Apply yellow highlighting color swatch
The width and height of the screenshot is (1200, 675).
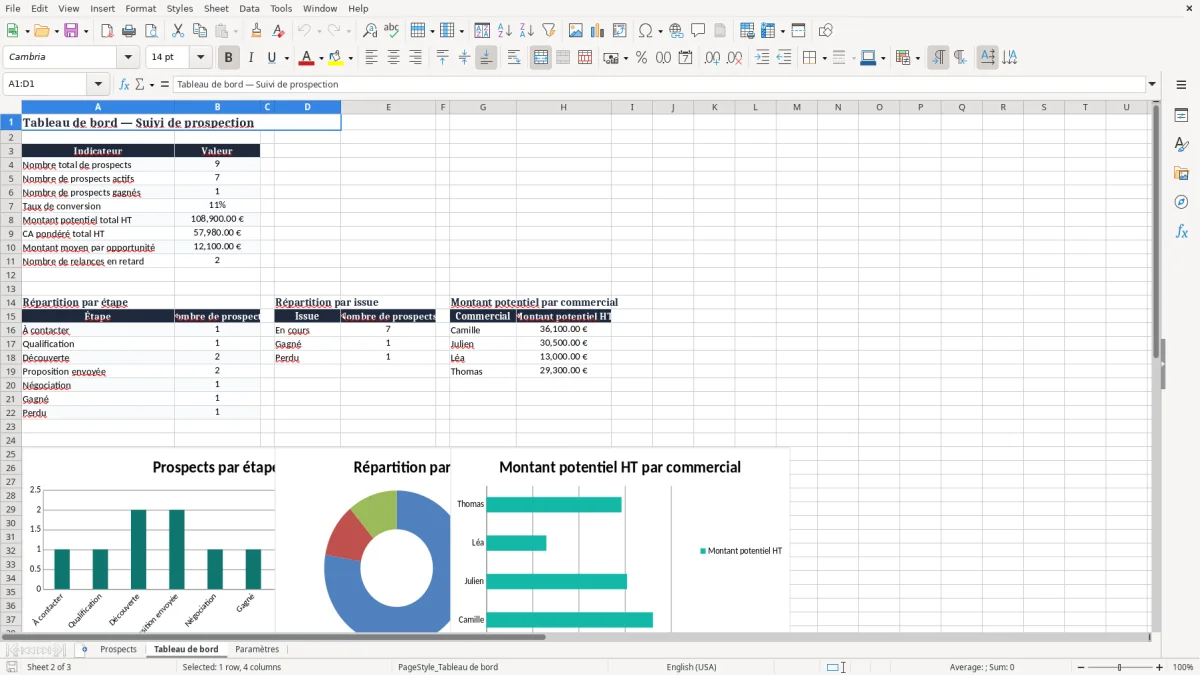337,58
